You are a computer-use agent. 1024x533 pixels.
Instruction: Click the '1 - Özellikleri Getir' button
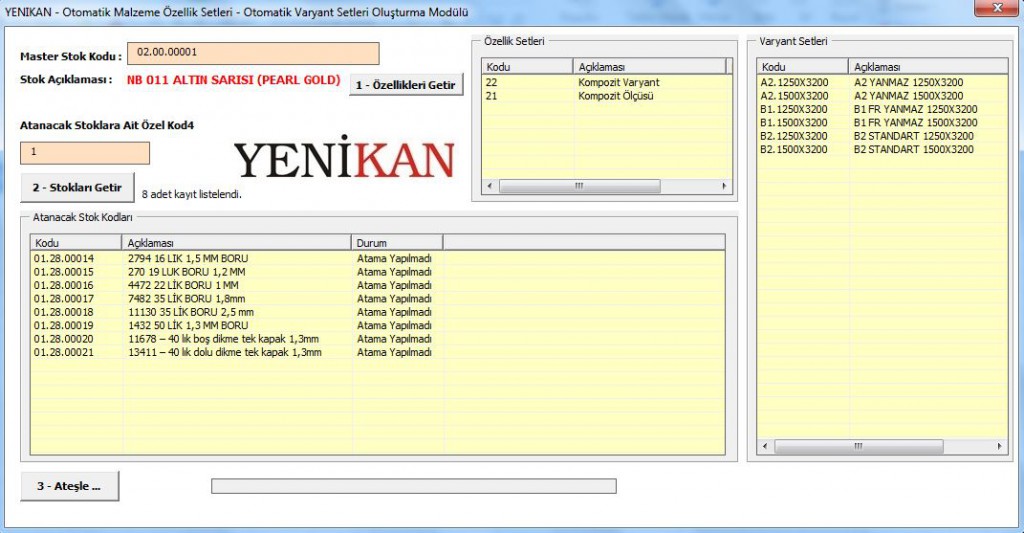[407, 85]
